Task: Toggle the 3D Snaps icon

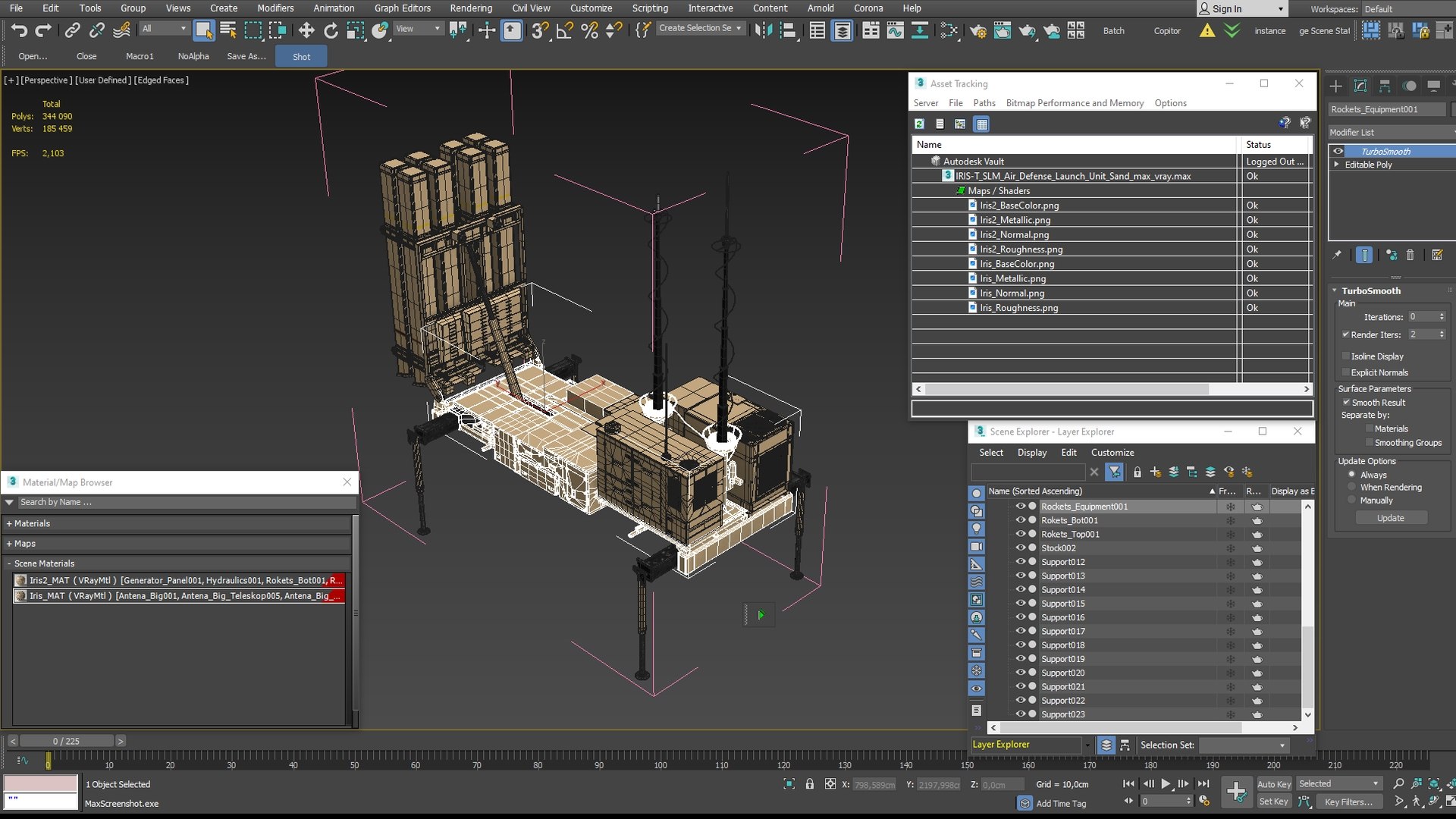Action: coord(539,30)
